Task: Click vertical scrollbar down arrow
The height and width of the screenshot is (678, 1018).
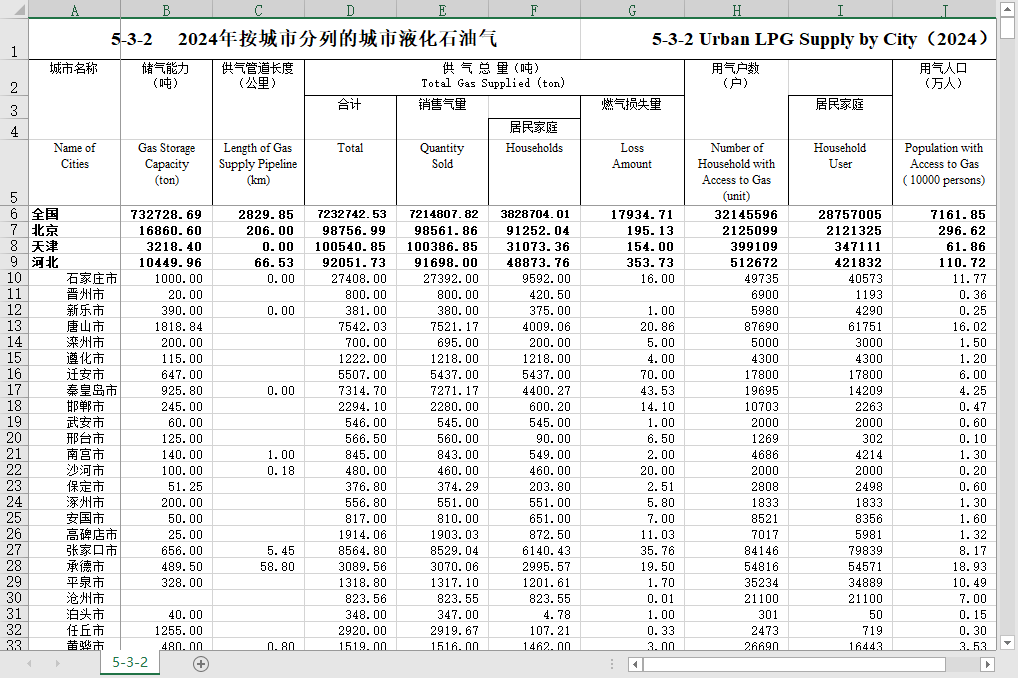Action: (1007, 643)
